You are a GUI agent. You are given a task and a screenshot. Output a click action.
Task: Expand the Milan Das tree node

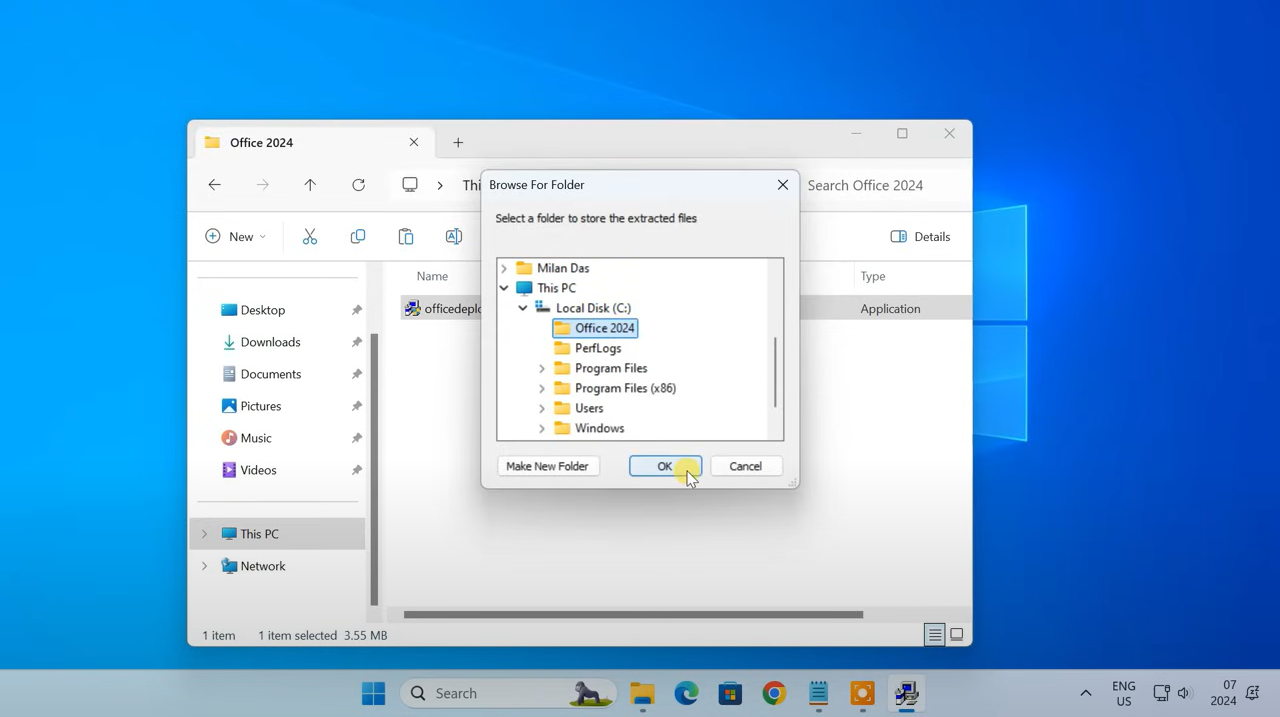click(504, 268)
